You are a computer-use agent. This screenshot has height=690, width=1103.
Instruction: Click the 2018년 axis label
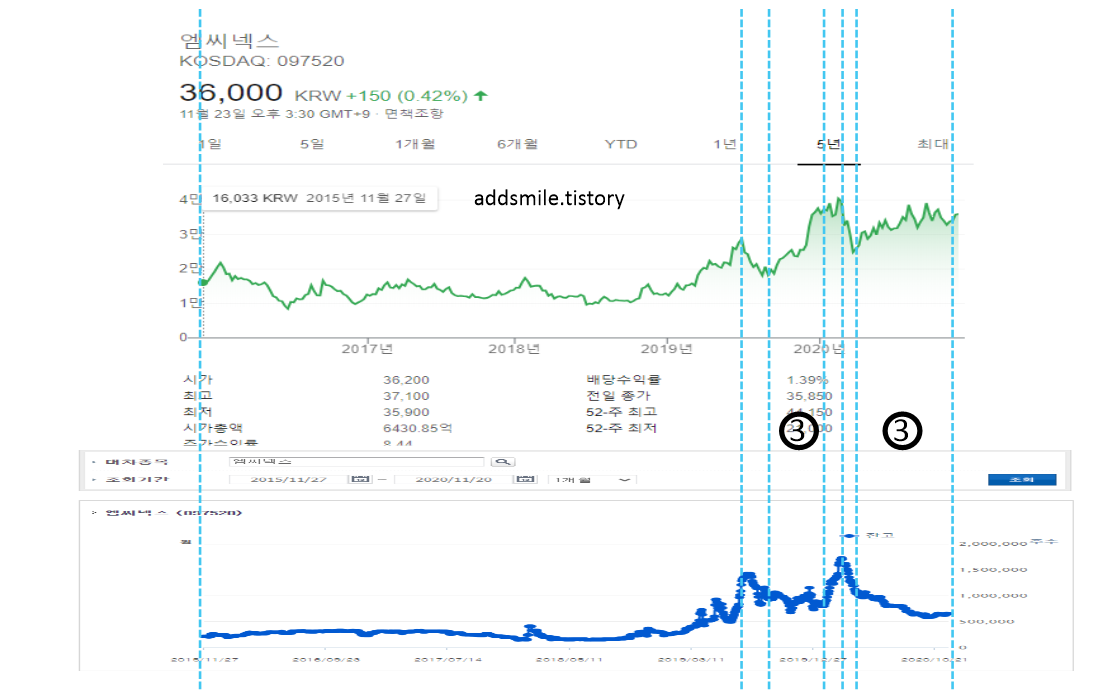click(x=514, y=349)
